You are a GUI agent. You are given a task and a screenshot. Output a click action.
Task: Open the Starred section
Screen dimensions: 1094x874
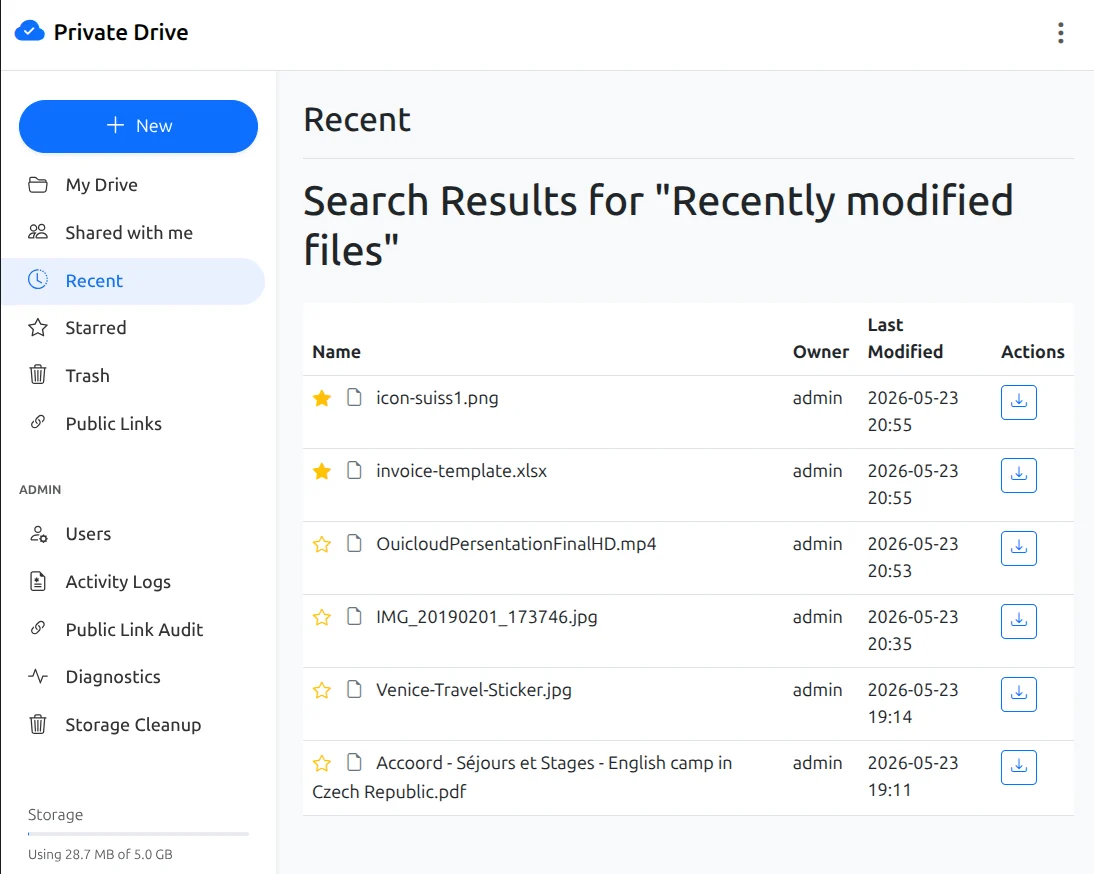(133, 328)
